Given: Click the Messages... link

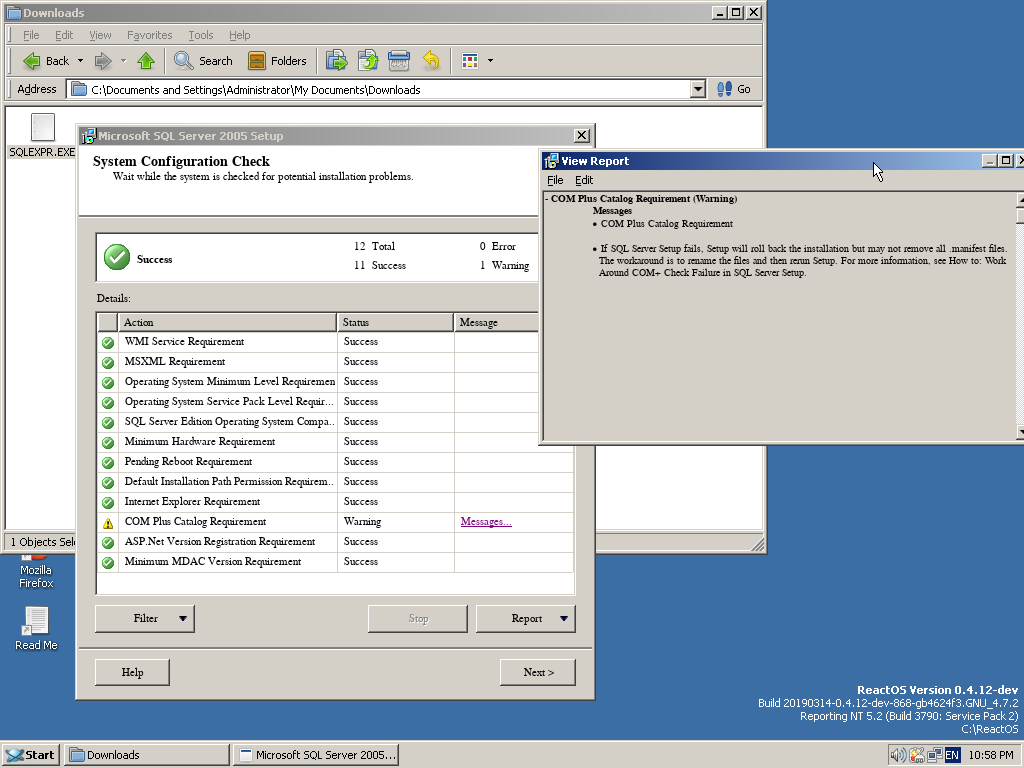Looking at the screenshot, I should click(486, 522).
